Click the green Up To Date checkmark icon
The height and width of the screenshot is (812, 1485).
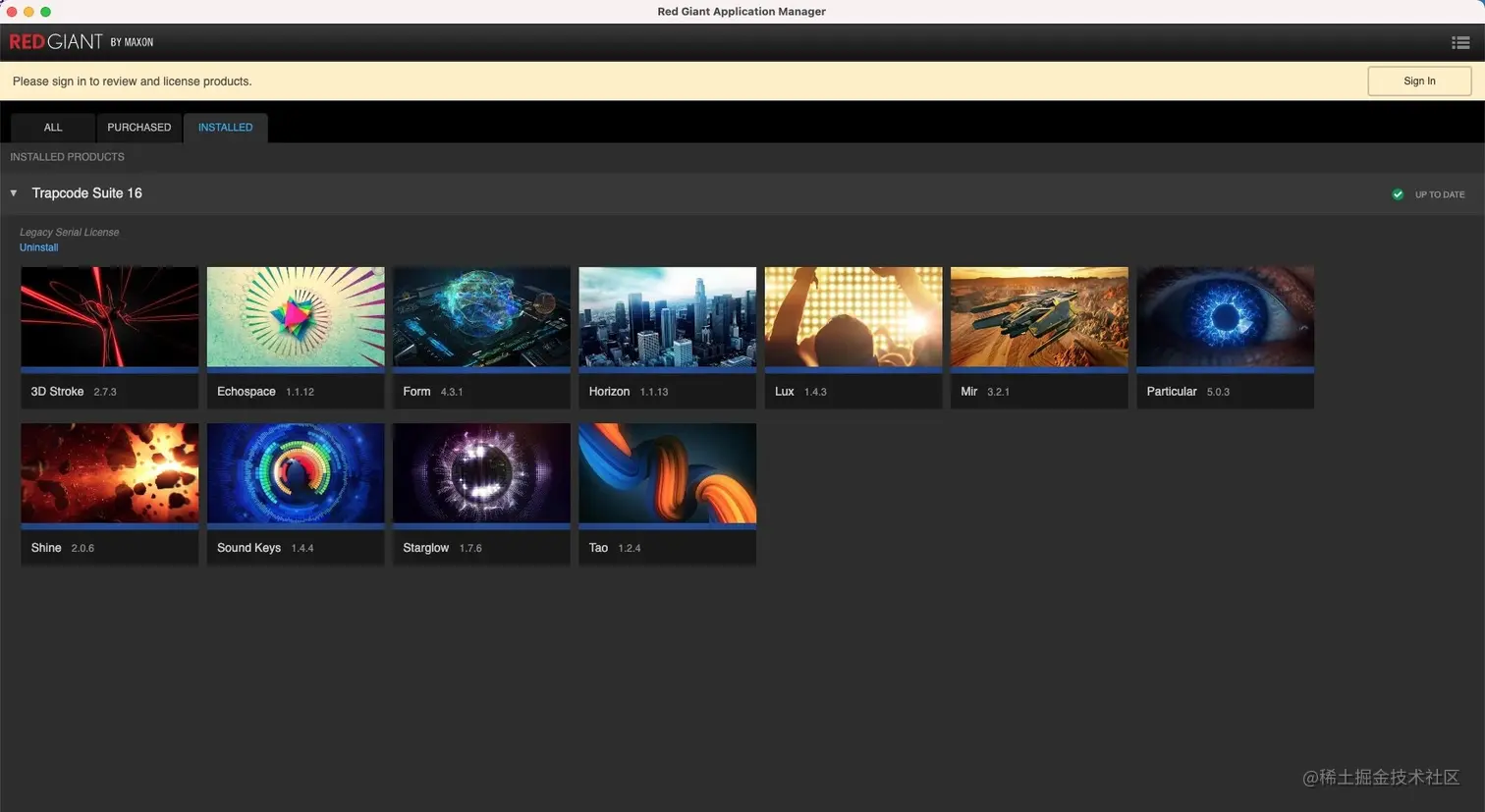[x=1398, y=194]
